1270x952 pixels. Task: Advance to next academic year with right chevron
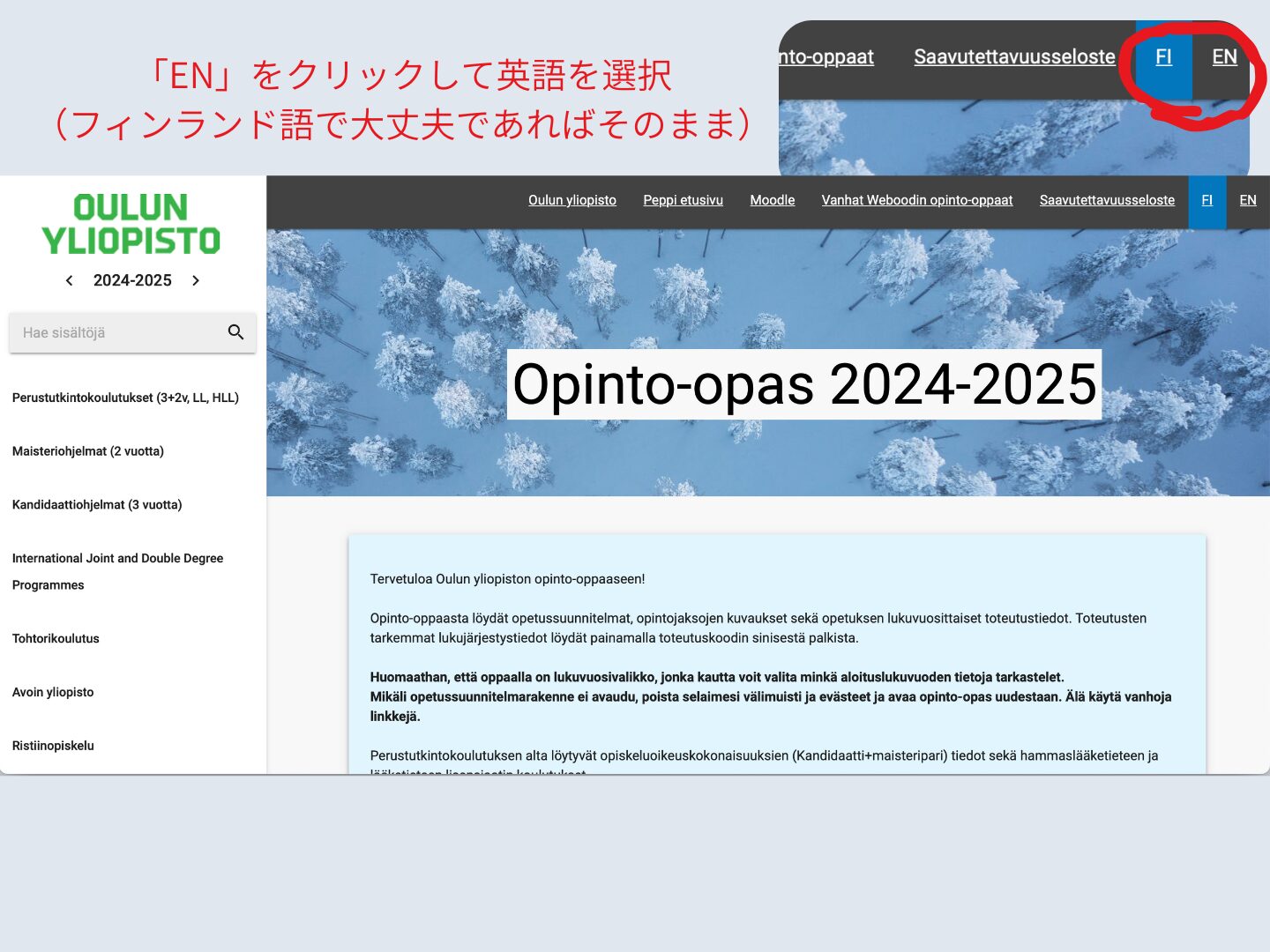pos(196,280)
